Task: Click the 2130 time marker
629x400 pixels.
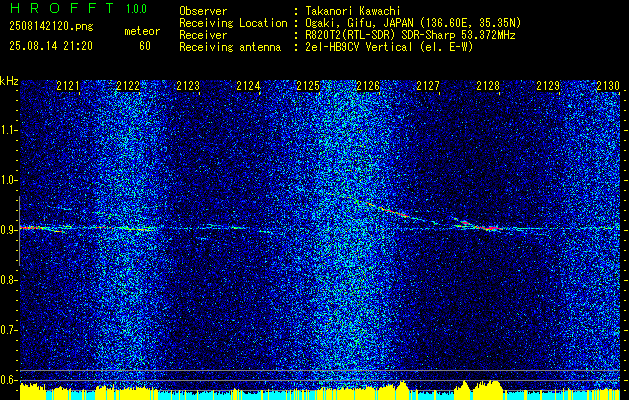Action: pyautogui.click(x=608, y=86)
